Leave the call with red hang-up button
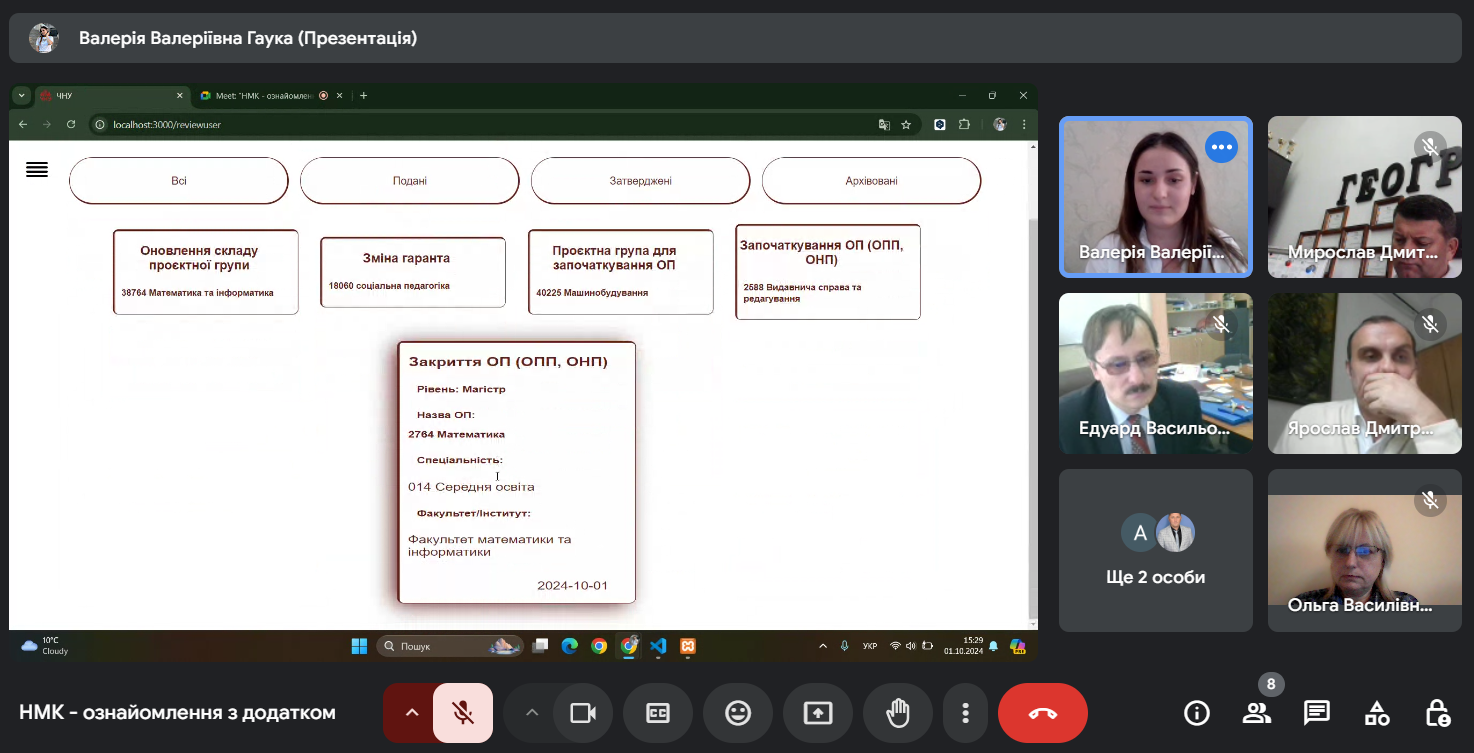Viewport: 1474px width, 753px height. (1043, 713)
